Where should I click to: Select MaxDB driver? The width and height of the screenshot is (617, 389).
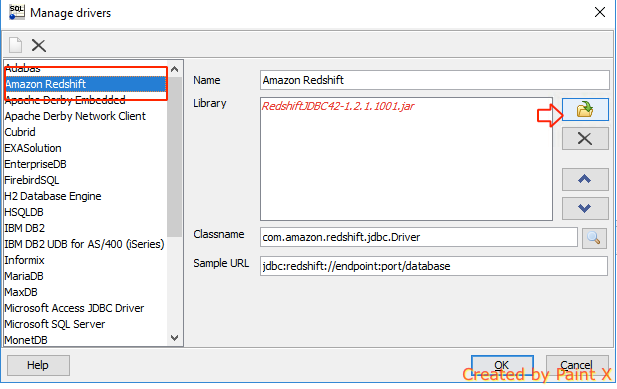(x=85, y=292)
